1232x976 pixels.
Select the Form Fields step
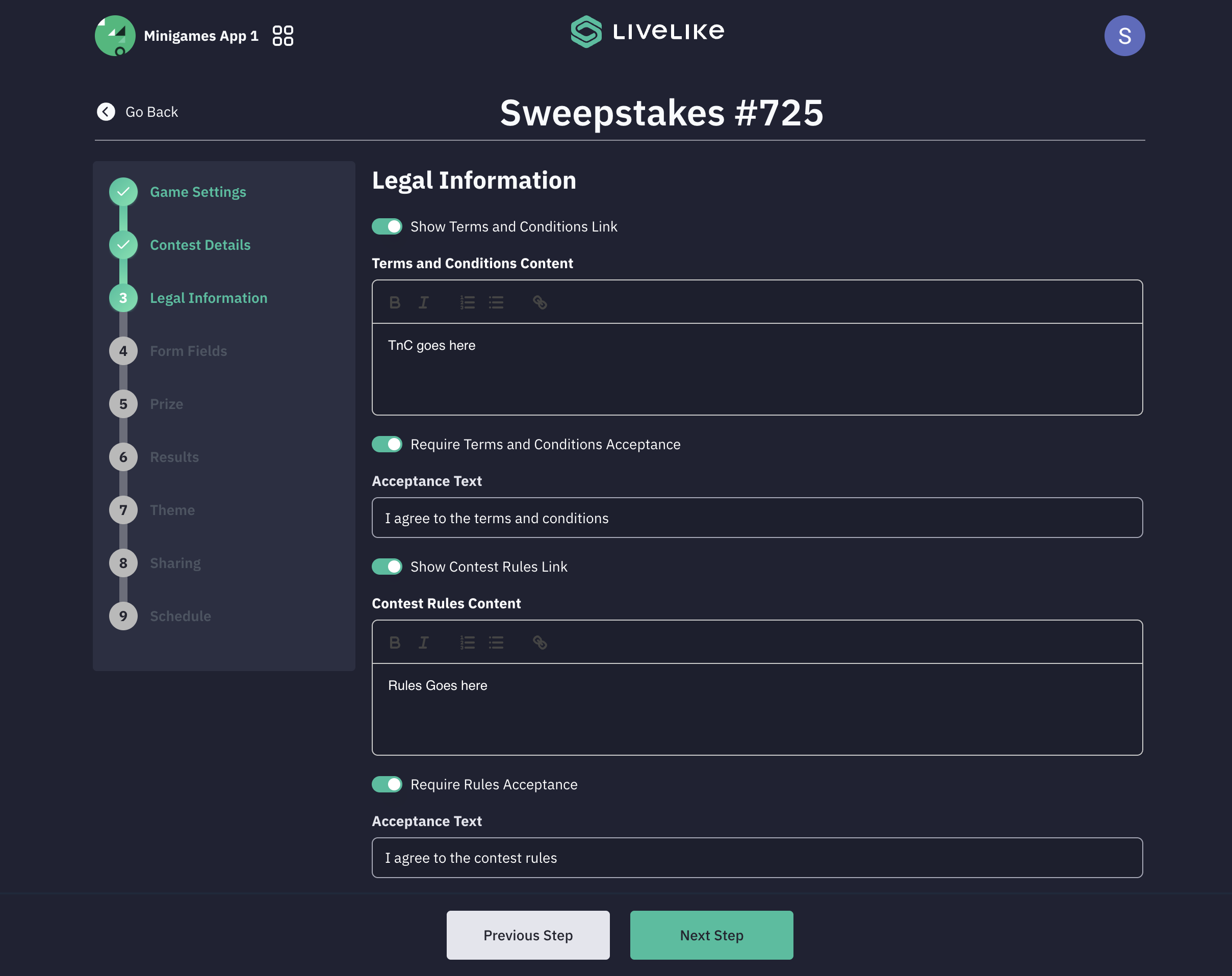click(189, 351)
